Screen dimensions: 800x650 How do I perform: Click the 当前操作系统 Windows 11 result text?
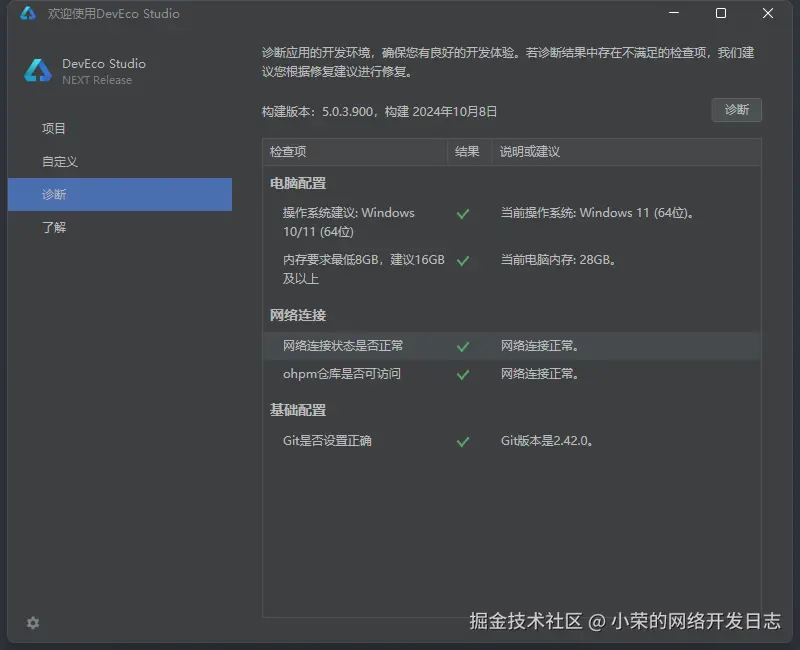click(597, 213)
